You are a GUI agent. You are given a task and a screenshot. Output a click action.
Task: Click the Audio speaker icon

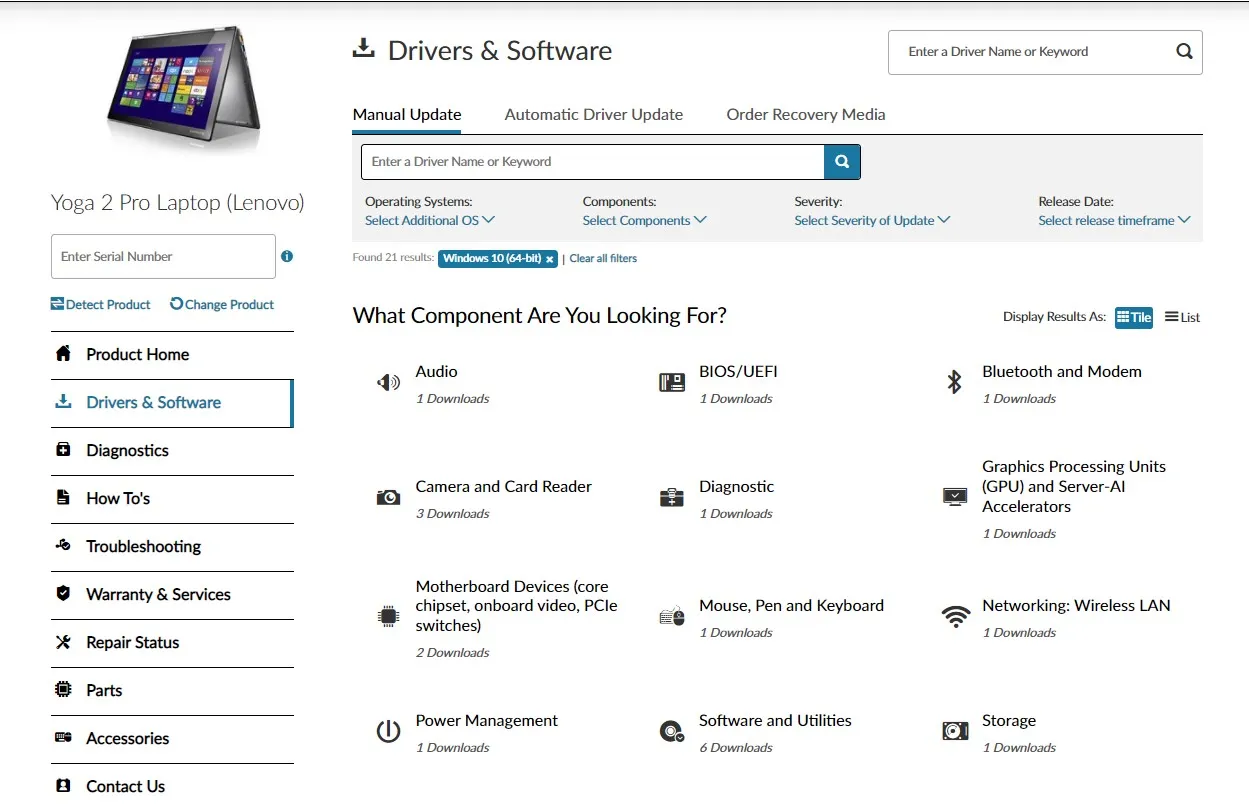tap(388, 382)
